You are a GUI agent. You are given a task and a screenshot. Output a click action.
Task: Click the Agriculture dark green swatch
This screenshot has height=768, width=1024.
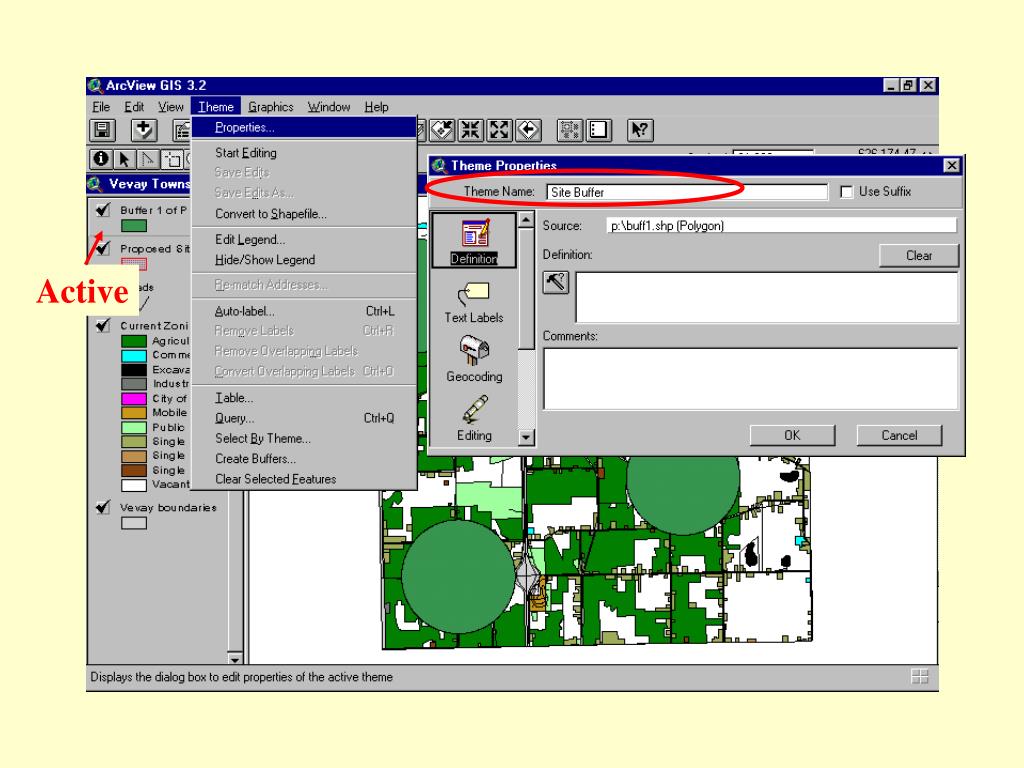click(x=134, y=341)
